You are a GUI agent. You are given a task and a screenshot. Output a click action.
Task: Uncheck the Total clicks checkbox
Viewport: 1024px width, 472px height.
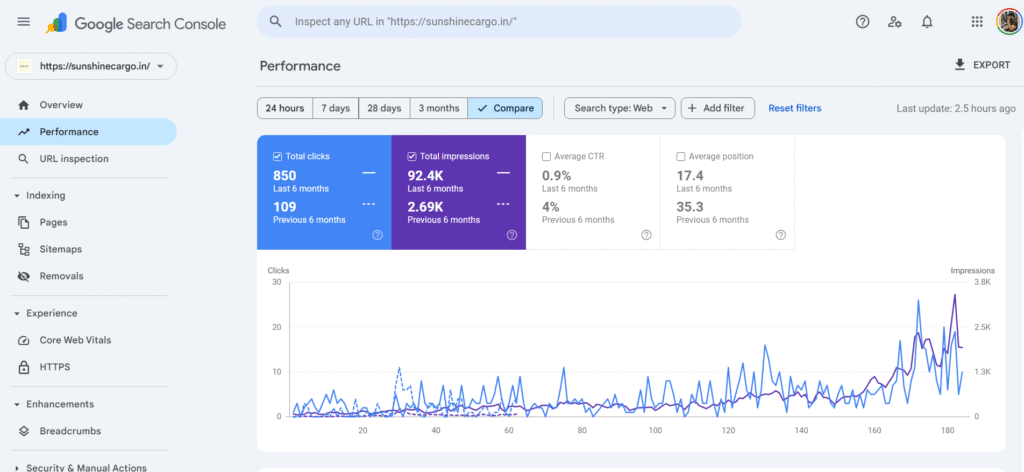coord(277,156)
